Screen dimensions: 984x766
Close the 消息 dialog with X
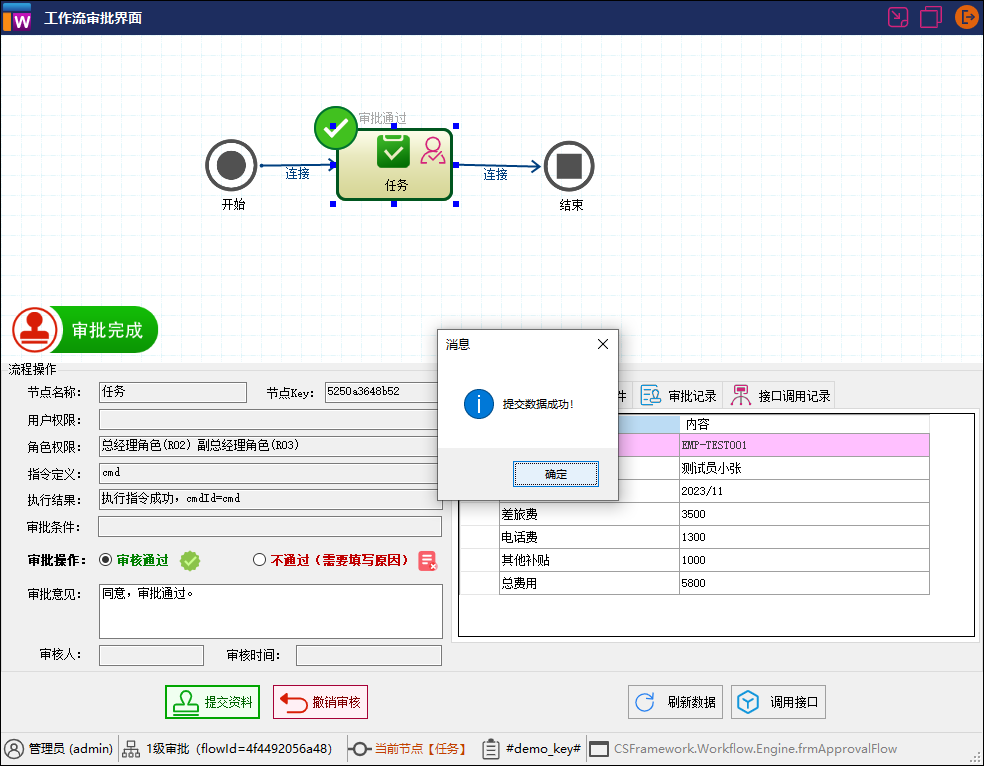point(602,344)
